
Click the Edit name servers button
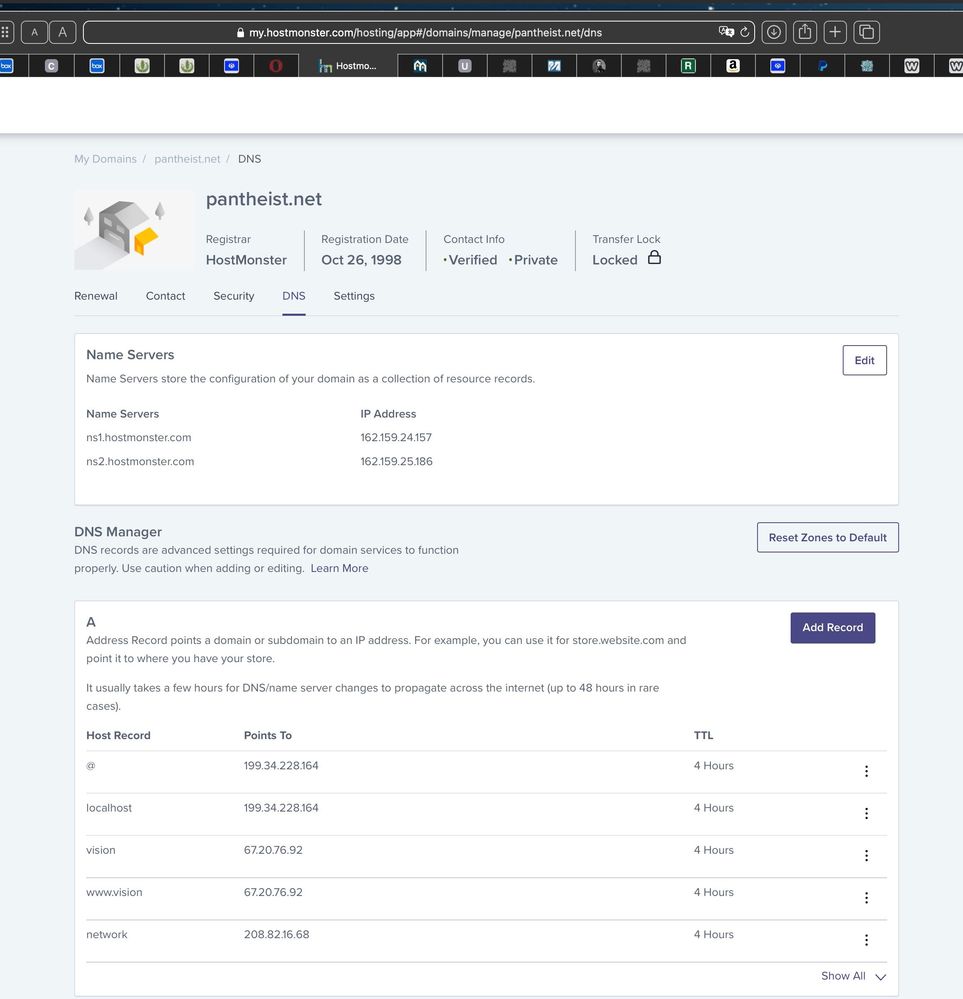[x=864, y=361]
